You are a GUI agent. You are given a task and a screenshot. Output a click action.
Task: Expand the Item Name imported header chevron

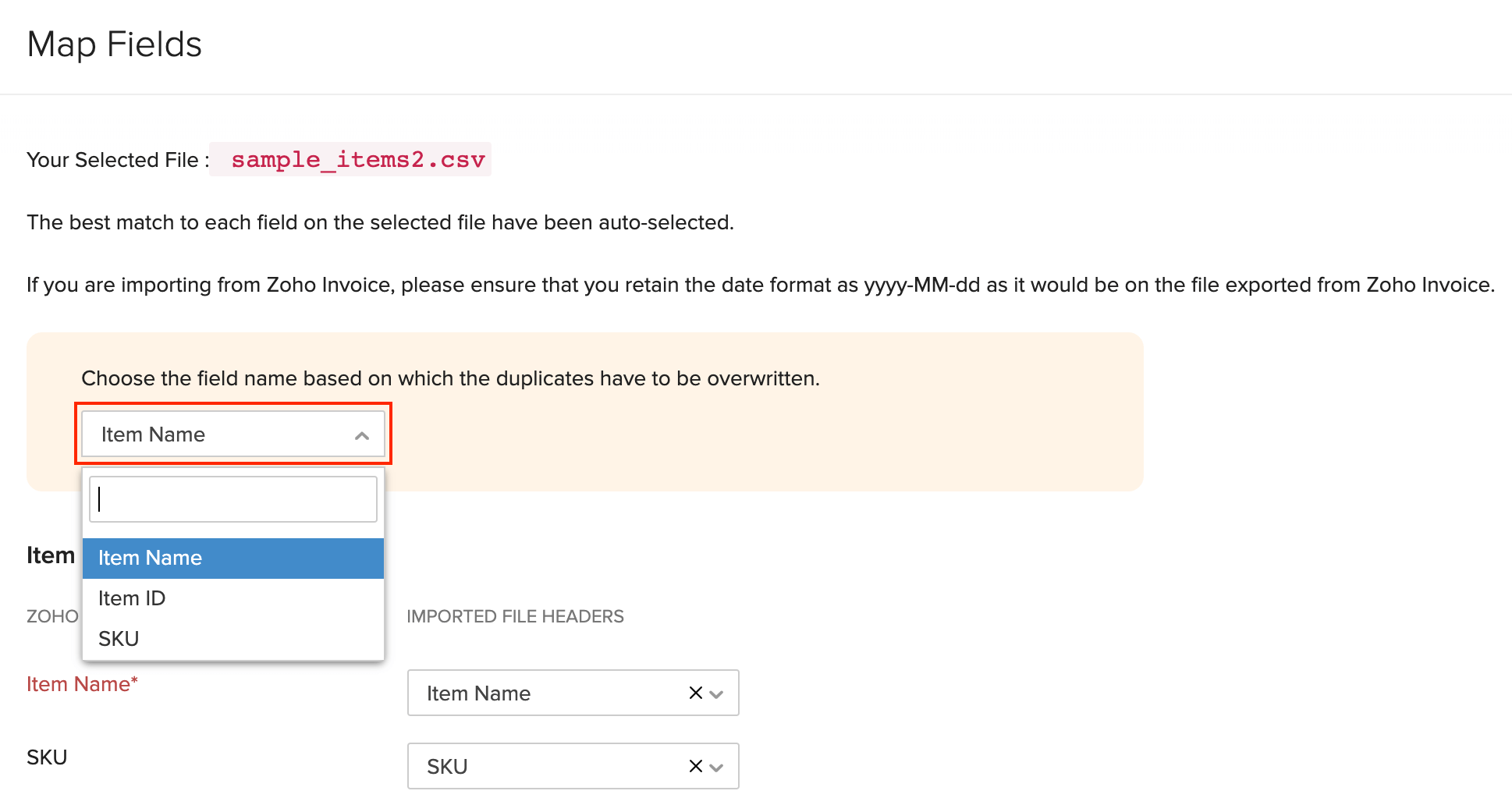point(717,693)
